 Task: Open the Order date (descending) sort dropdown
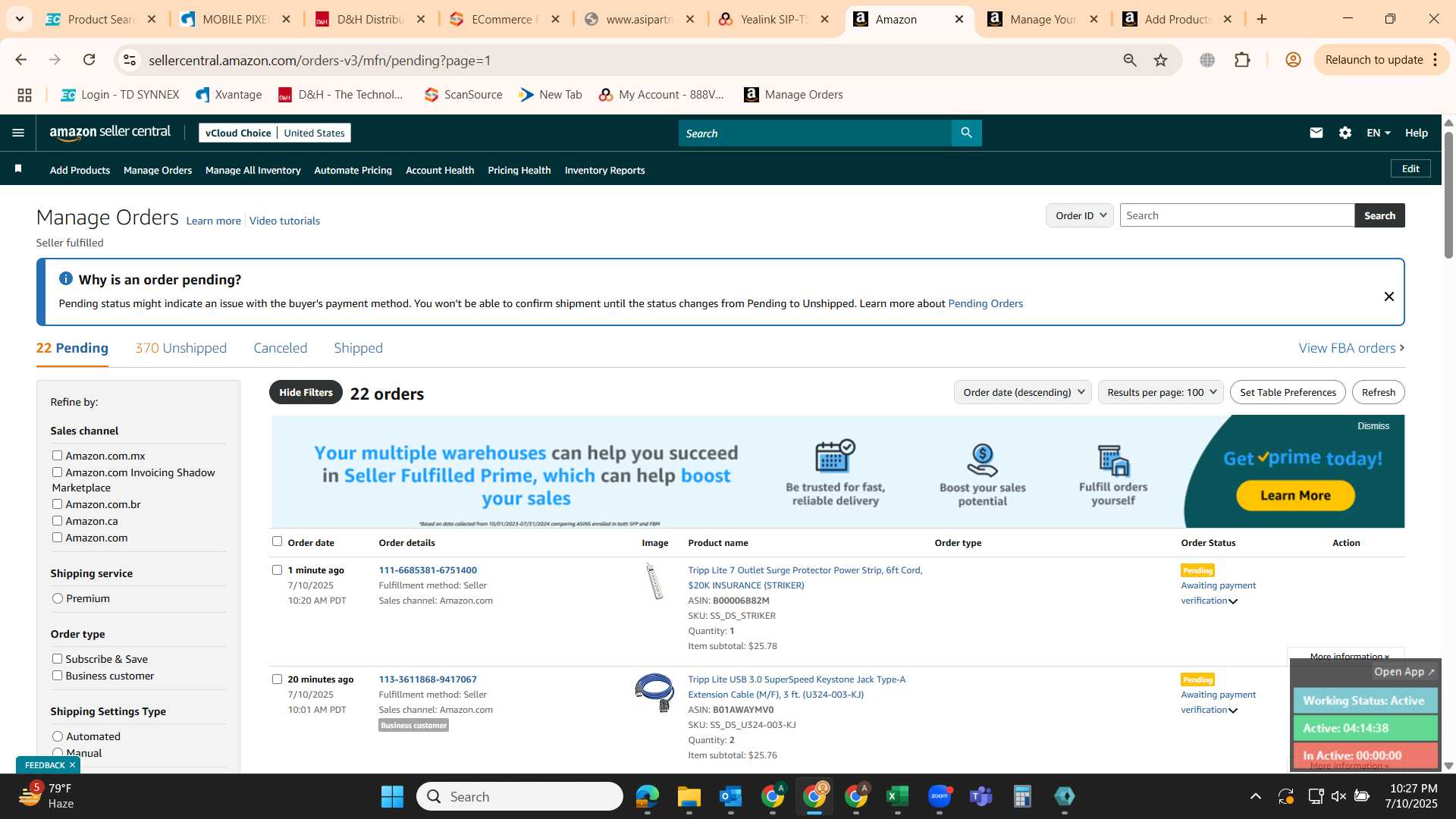click(x=1022, y=392)
